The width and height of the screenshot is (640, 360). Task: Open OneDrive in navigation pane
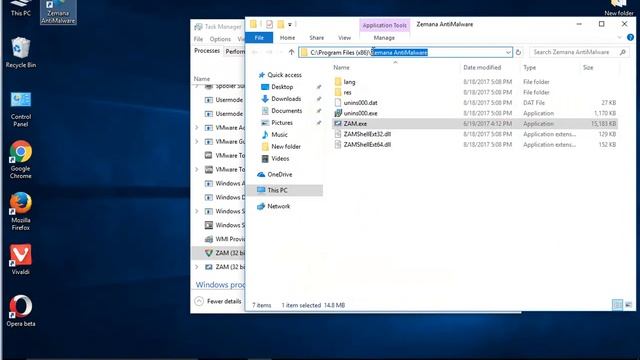(280, 174)
